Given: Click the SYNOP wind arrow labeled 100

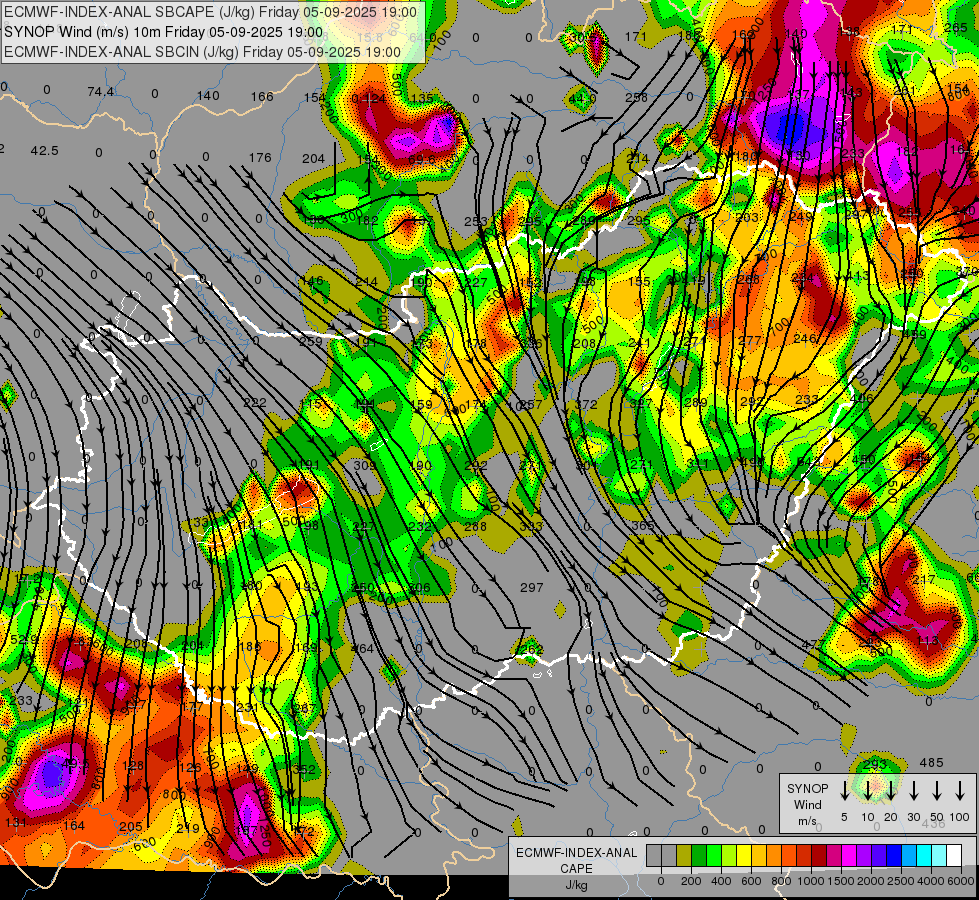Looking at the screenshot, I should [960, 791].
